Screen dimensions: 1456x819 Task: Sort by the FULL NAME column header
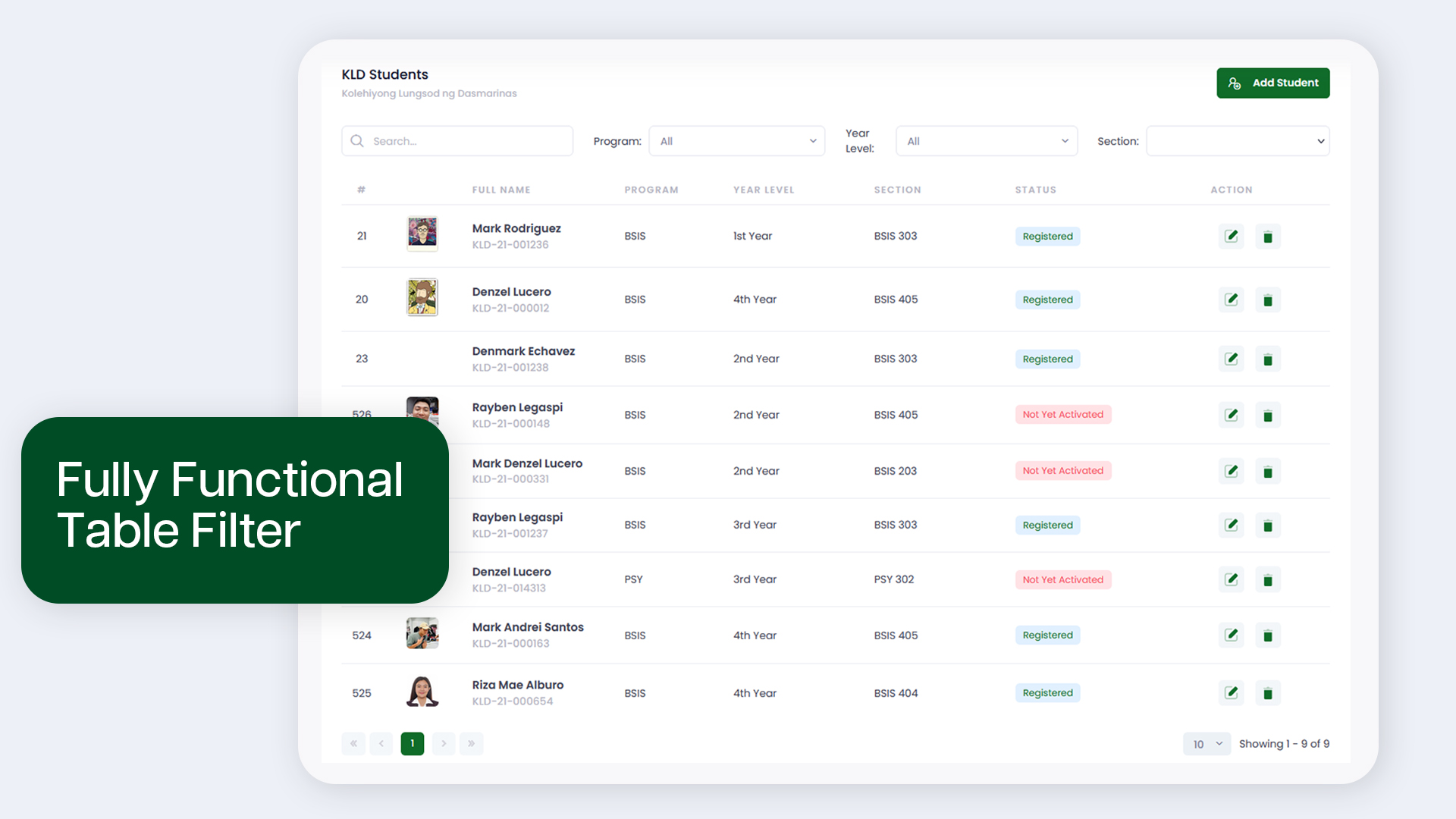501,190
